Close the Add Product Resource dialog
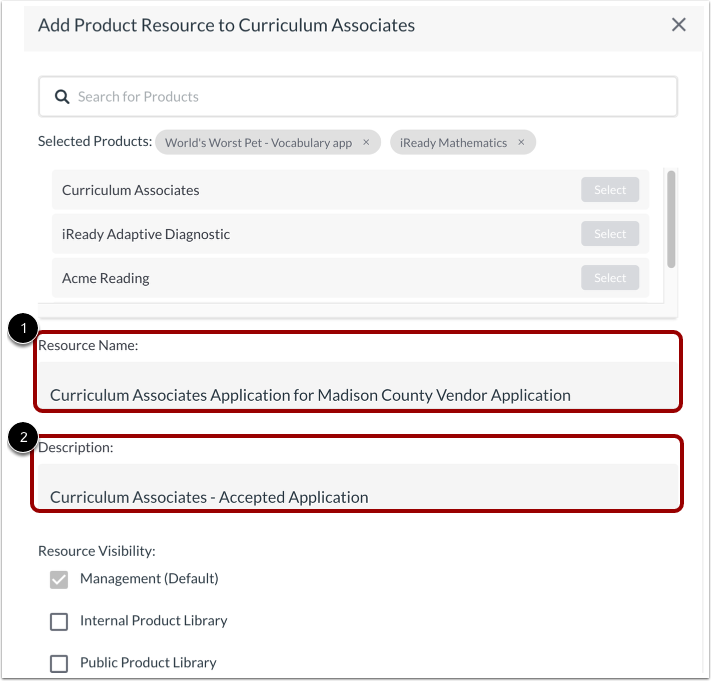 coord(679,25)
